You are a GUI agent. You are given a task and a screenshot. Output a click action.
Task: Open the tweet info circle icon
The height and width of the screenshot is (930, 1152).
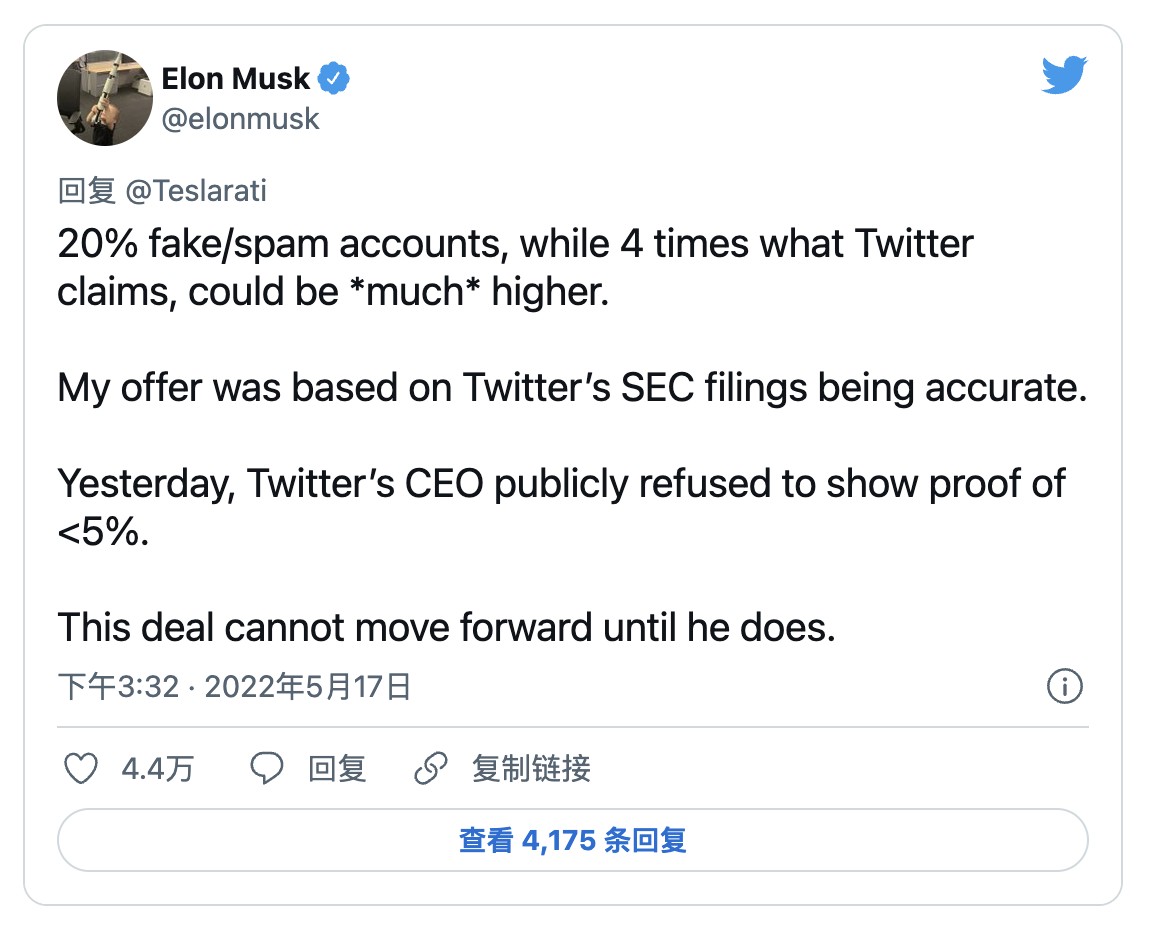[x=1064, y=687]
